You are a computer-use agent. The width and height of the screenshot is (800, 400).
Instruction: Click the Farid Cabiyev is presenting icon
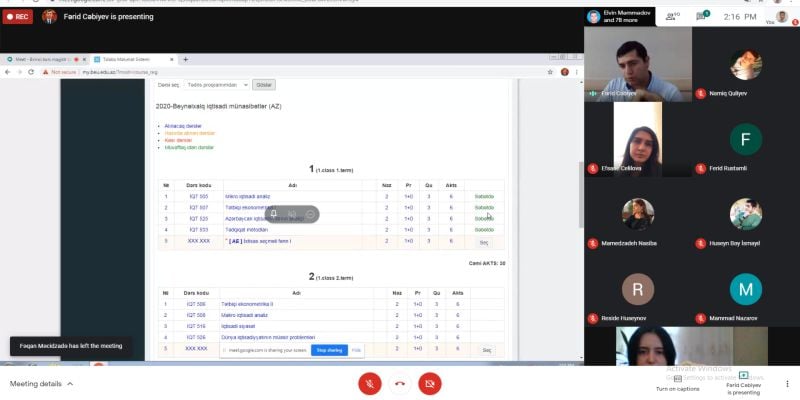click(743, 375)
